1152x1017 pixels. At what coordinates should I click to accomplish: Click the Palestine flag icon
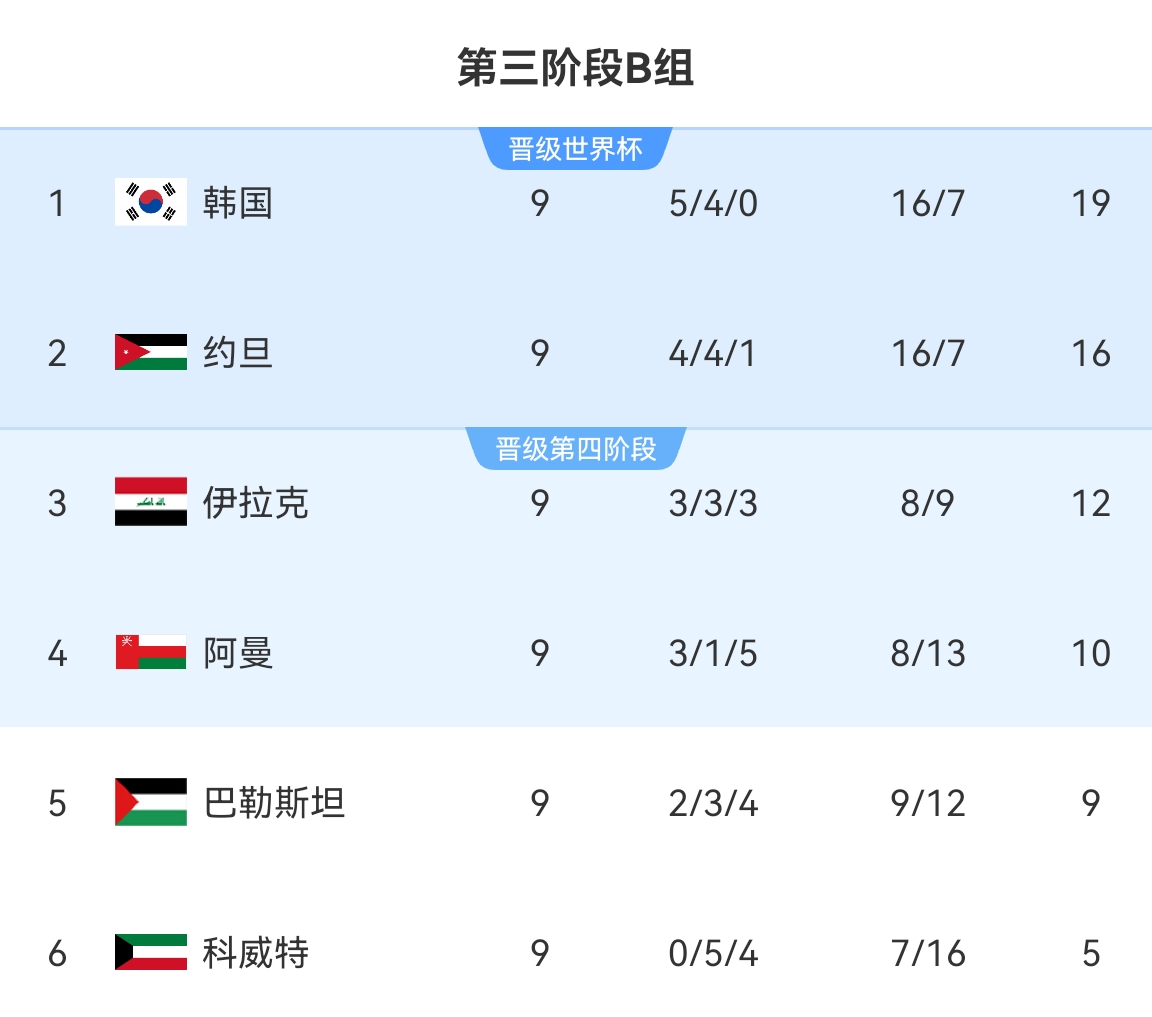coord(151,802)
